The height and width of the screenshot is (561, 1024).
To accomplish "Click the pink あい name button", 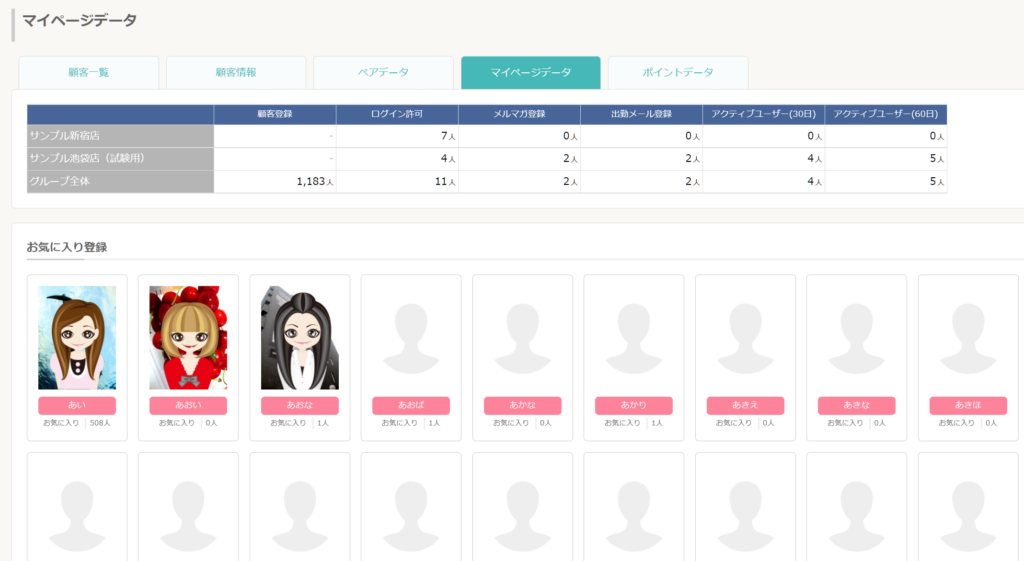I will point(77,406).
